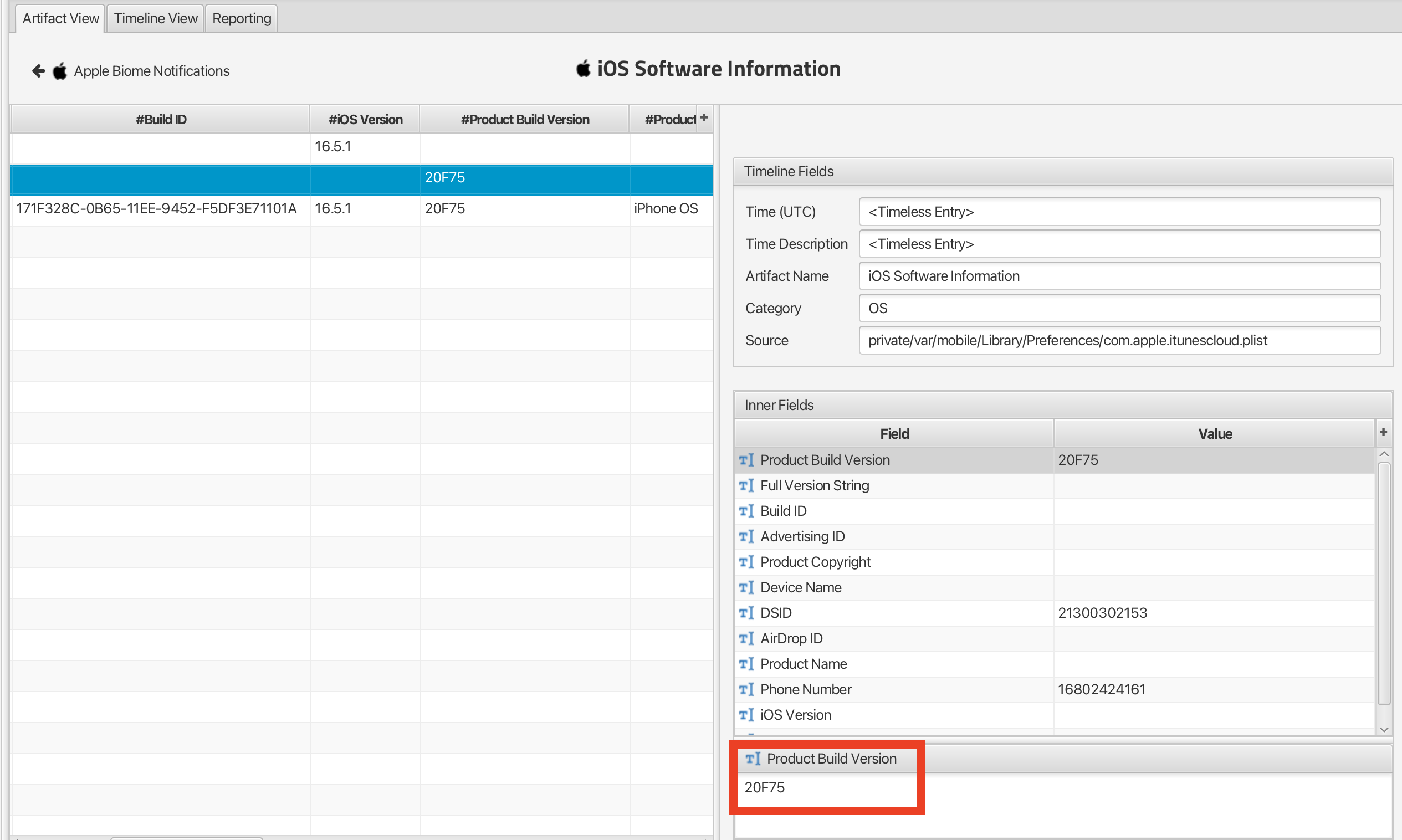
Task: Click the Time Description input field
Action: point(1119,244)
